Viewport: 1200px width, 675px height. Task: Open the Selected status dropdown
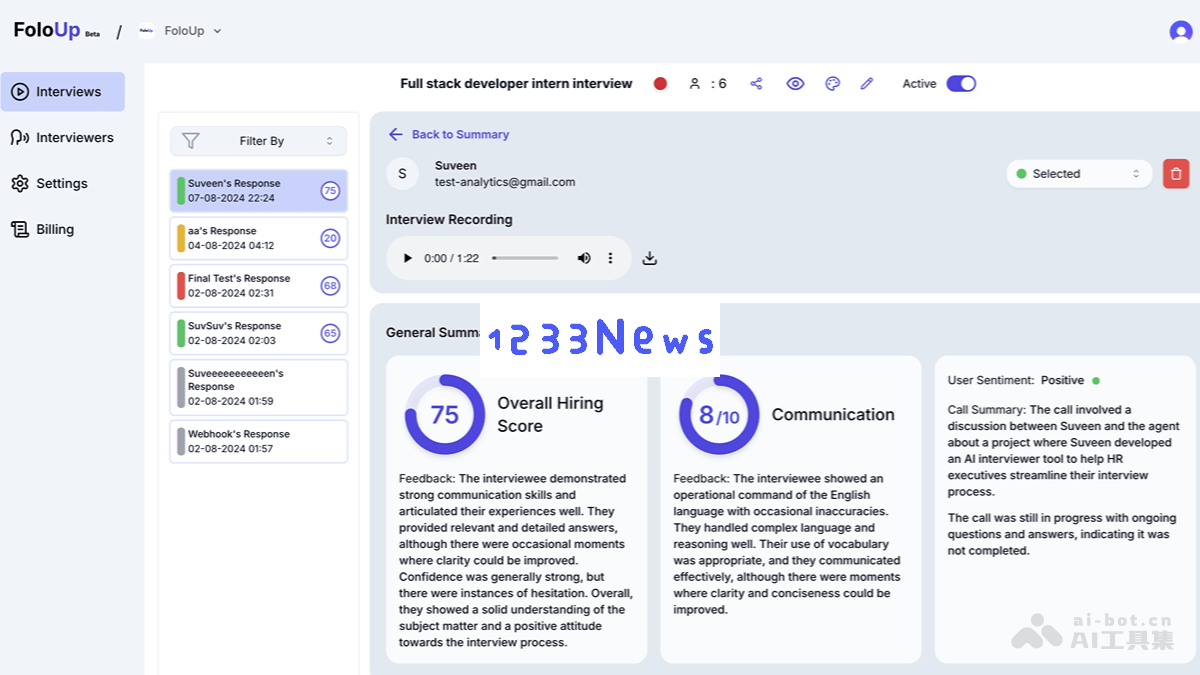point(1078,174)
